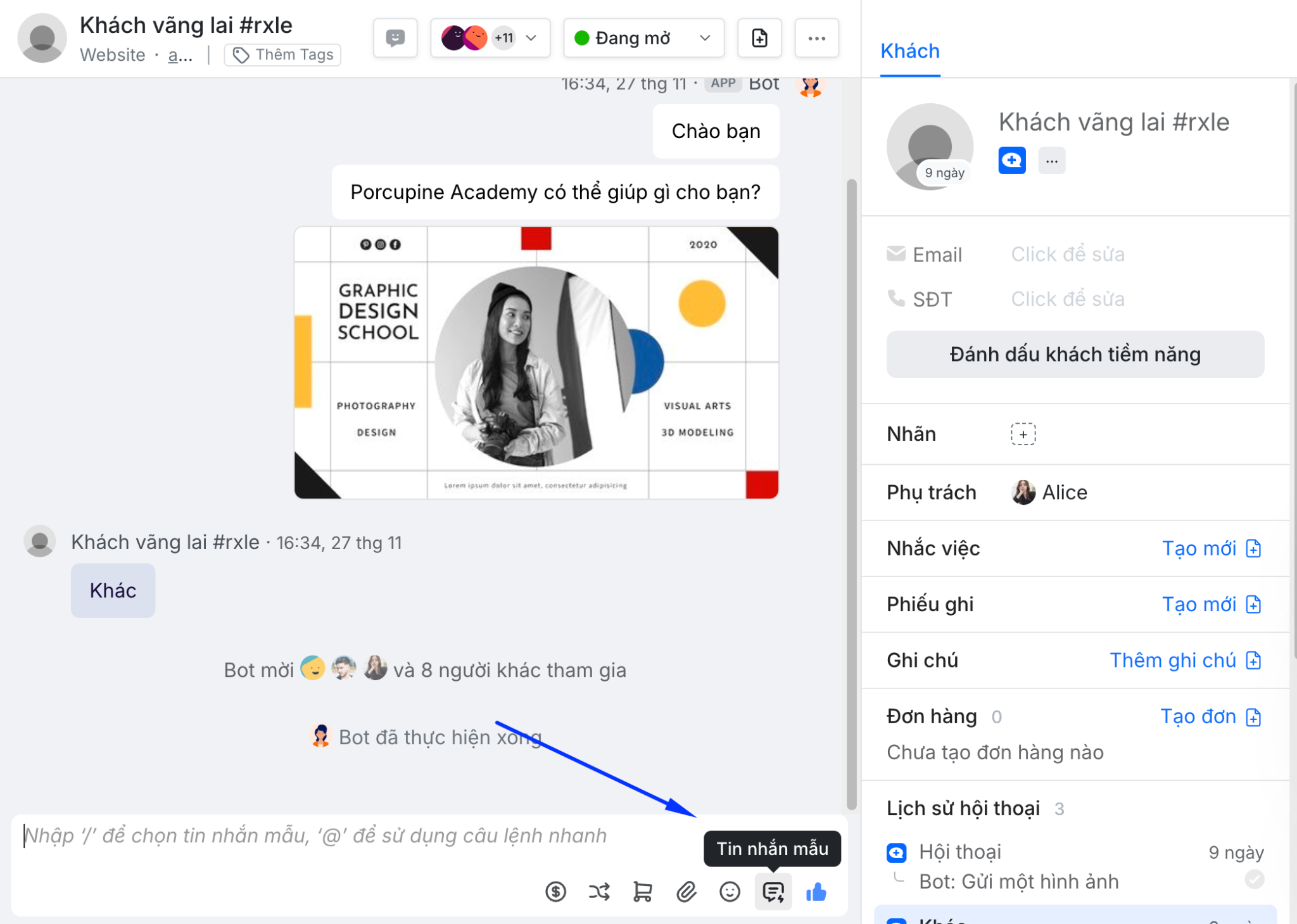
Task: Expand the Đang mở status dropdown
Action: coord(643,38)
